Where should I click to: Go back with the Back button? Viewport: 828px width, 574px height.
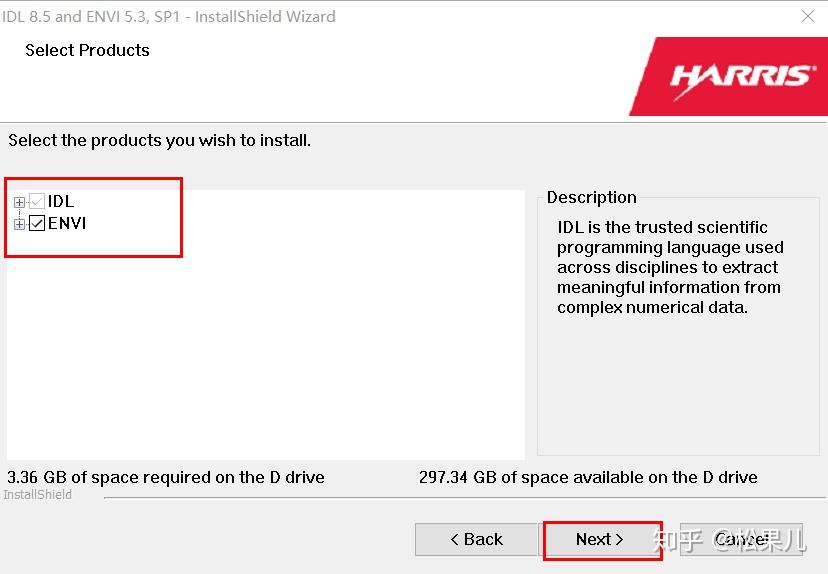(475, 539)
